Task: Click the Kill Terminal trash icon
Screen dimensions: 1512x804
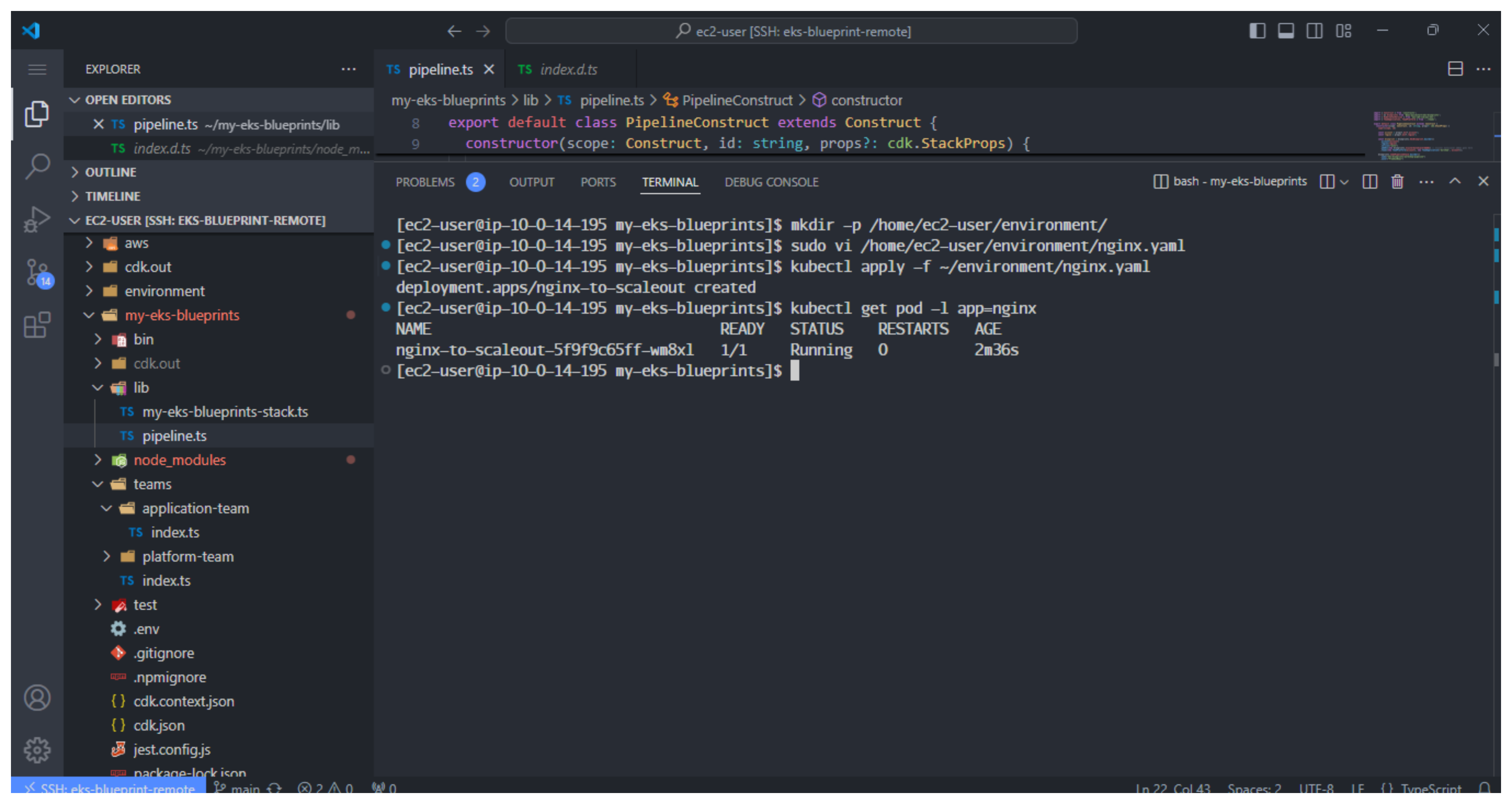Action: (x=1397, y=182)
